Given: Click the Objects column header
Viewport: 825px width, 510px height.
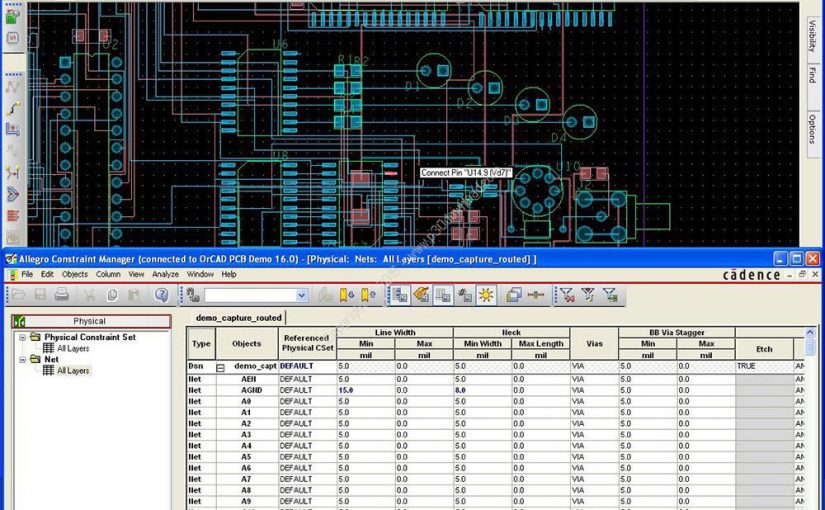Looking at the screenshot, I should pos(247,343).
